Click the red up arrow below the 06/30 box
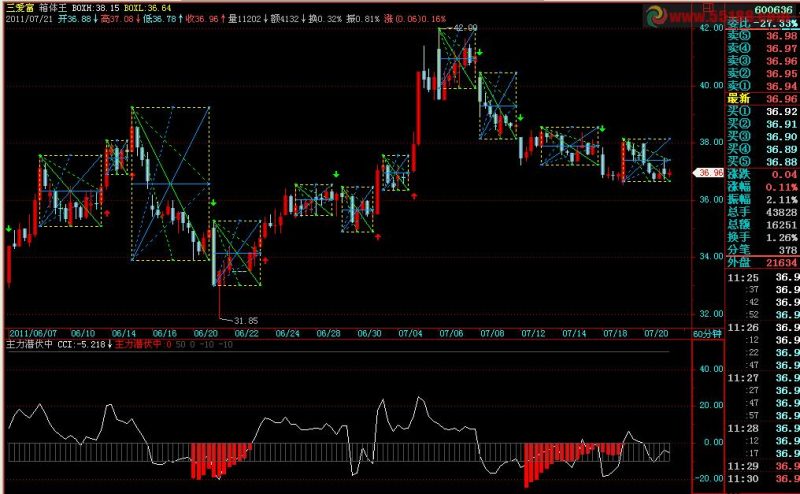Viewport: 800px width, 494px height. coord(378,237)
